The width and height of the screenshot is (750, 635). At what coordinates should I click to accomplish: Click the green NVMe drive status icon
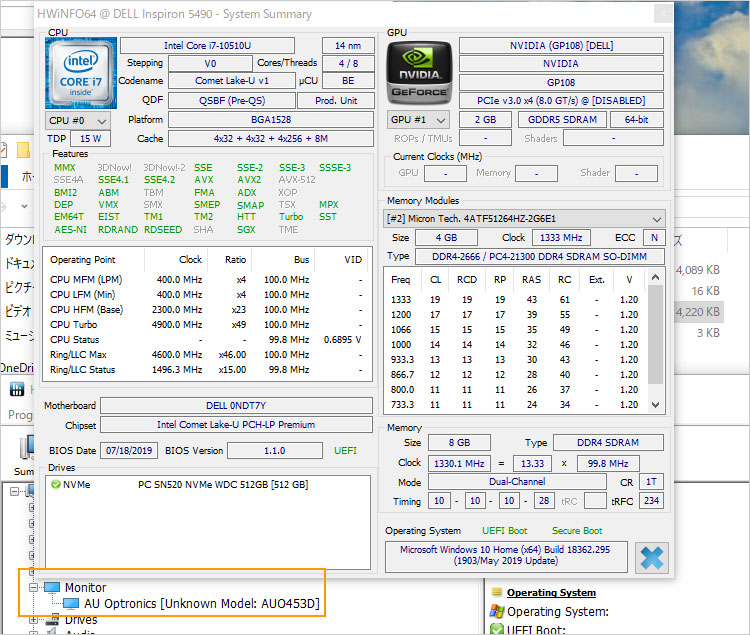pos(55,484)
